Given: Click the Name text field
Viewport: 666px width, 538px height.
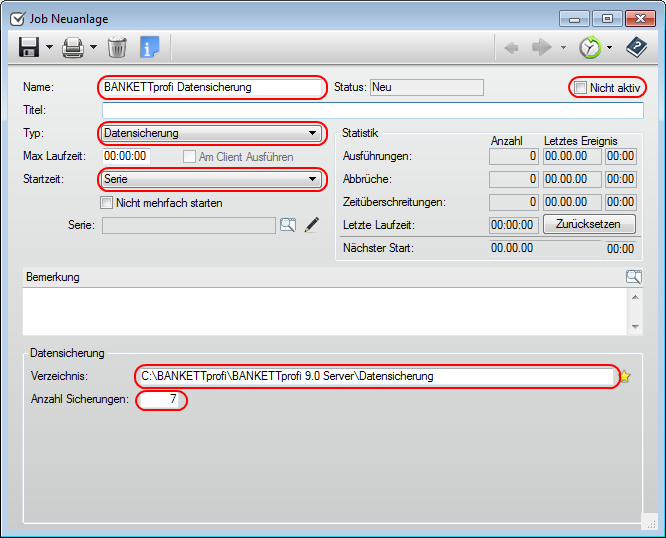Looking at the screenshot, I should pyautogui.click(x=212, y=87).
